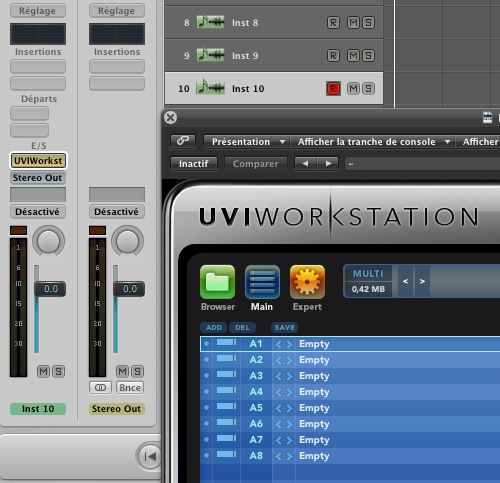Open the Présentation dropdown menu
The image size is (500, 483).
point(247,142)
